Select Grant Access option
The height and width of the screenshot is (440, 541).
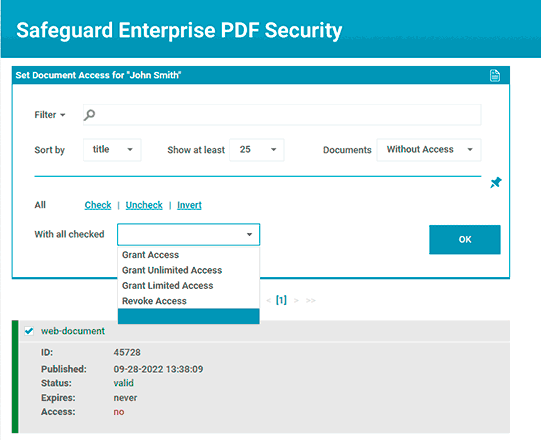click(x=150, y=255)
